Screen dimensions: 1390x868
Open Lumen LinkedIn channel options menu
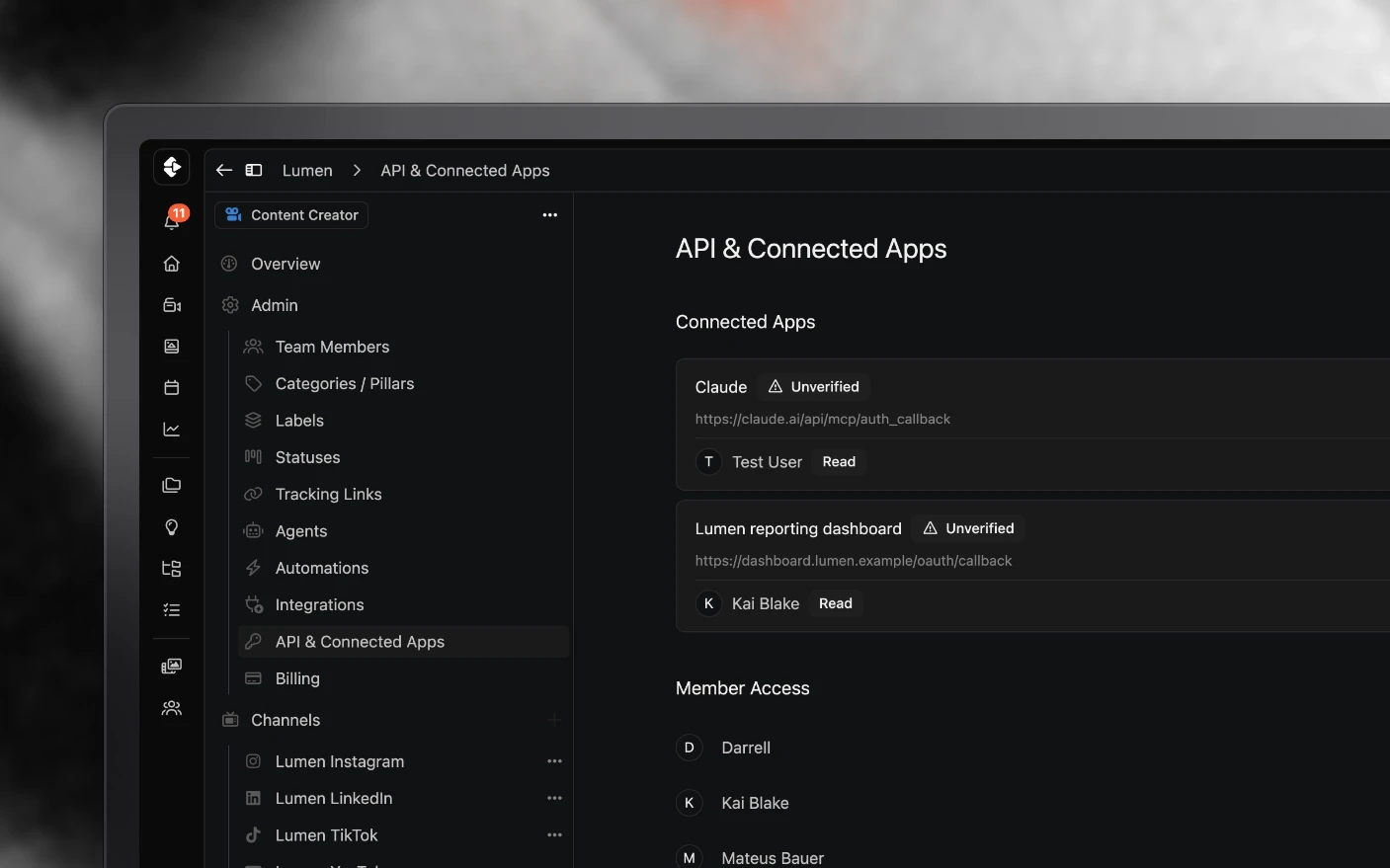554,798
